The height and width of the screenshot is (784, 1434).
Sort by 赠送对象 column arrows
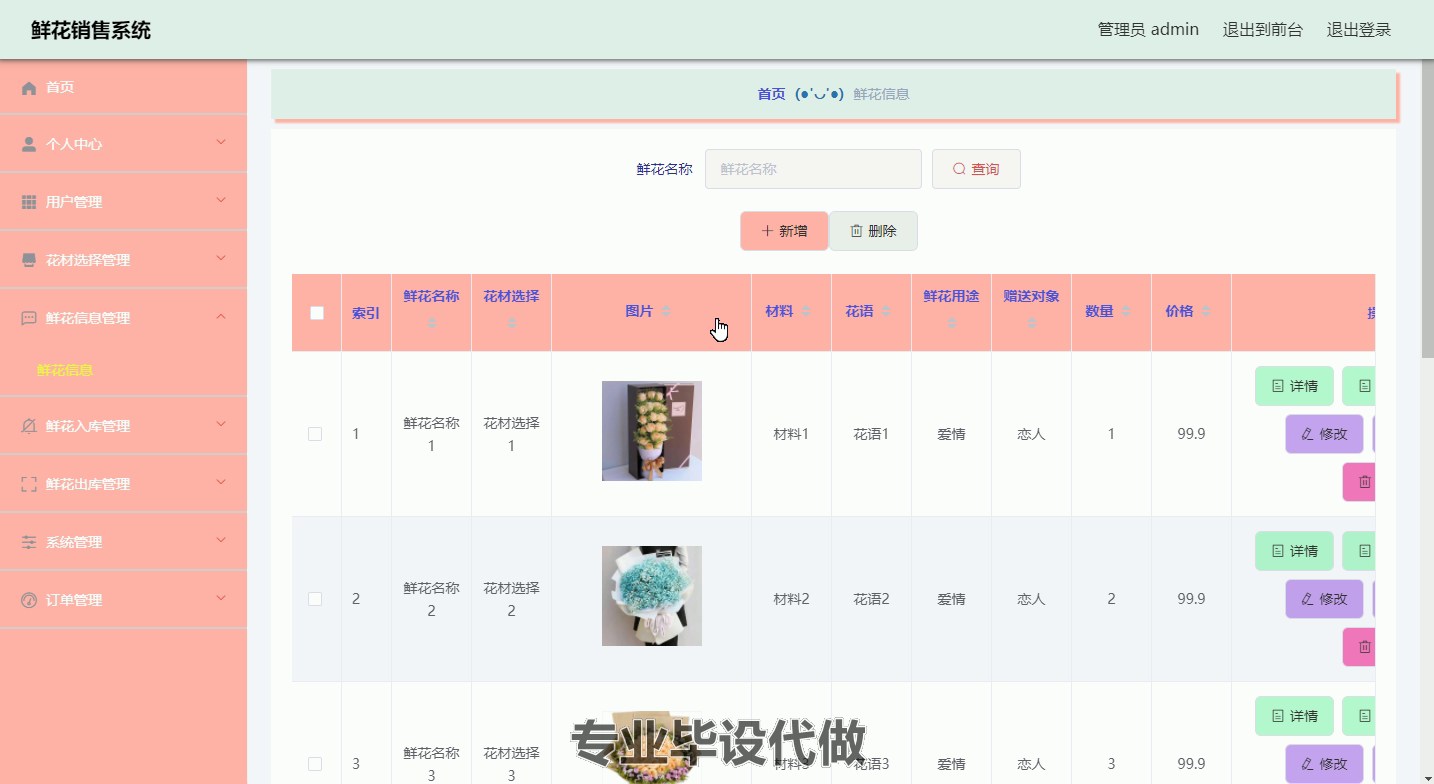[1032, 322]
